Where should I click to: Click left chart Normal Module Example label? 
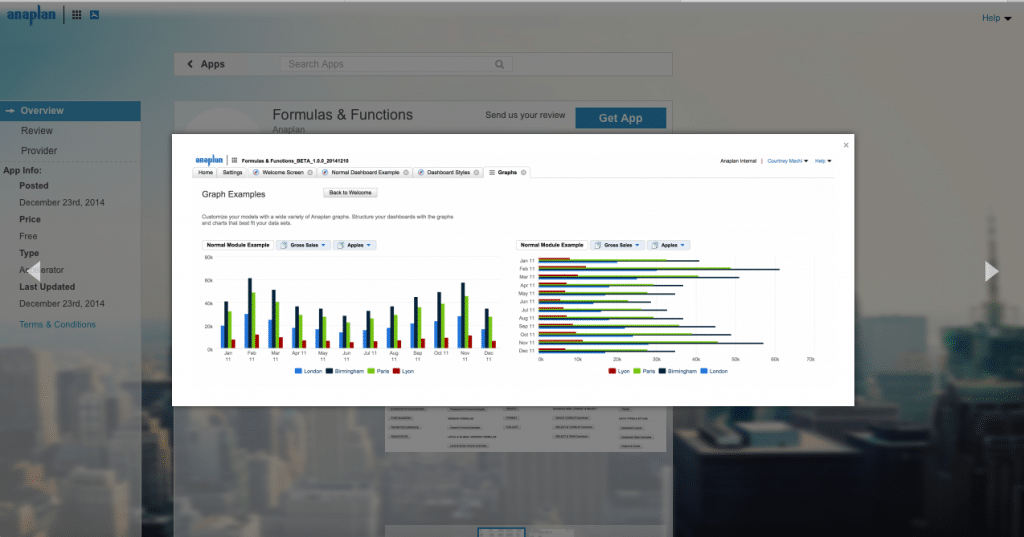tap(238, 245)
